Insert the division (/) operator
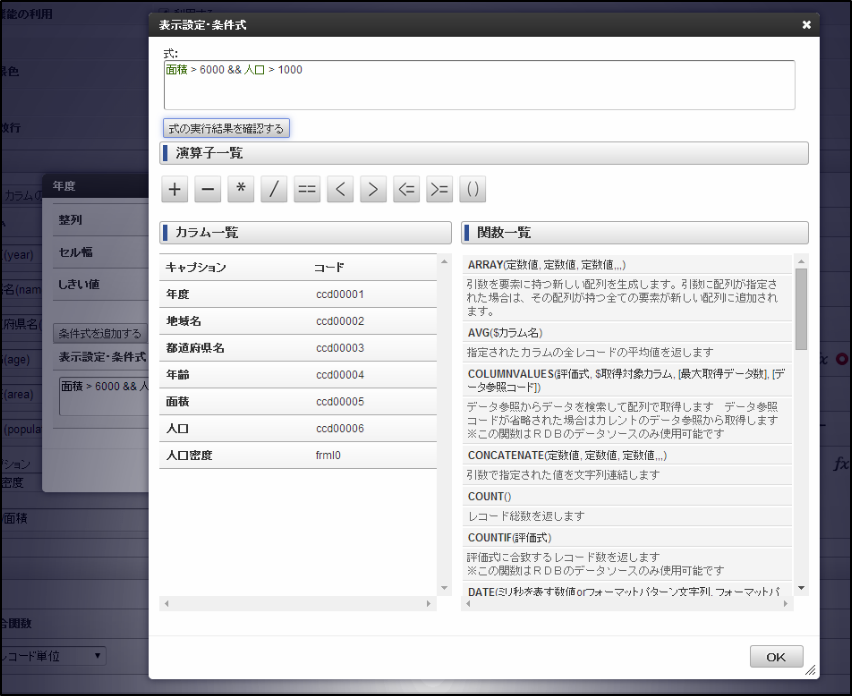The height and width of the screenshot is (696, 852). [273, 189]
